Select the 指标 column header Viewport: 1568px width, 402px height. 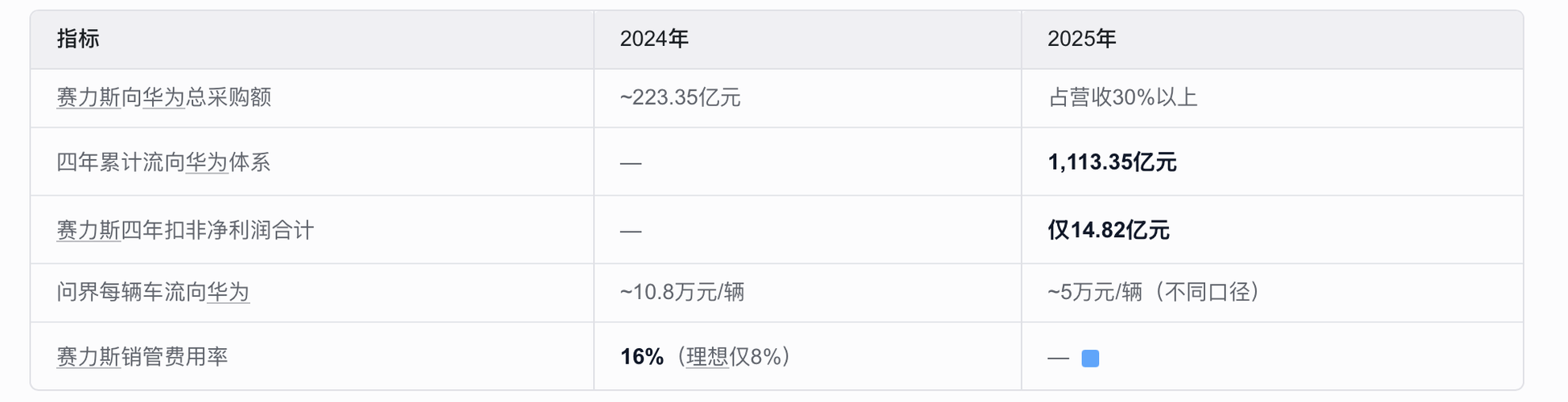(78, 39)
